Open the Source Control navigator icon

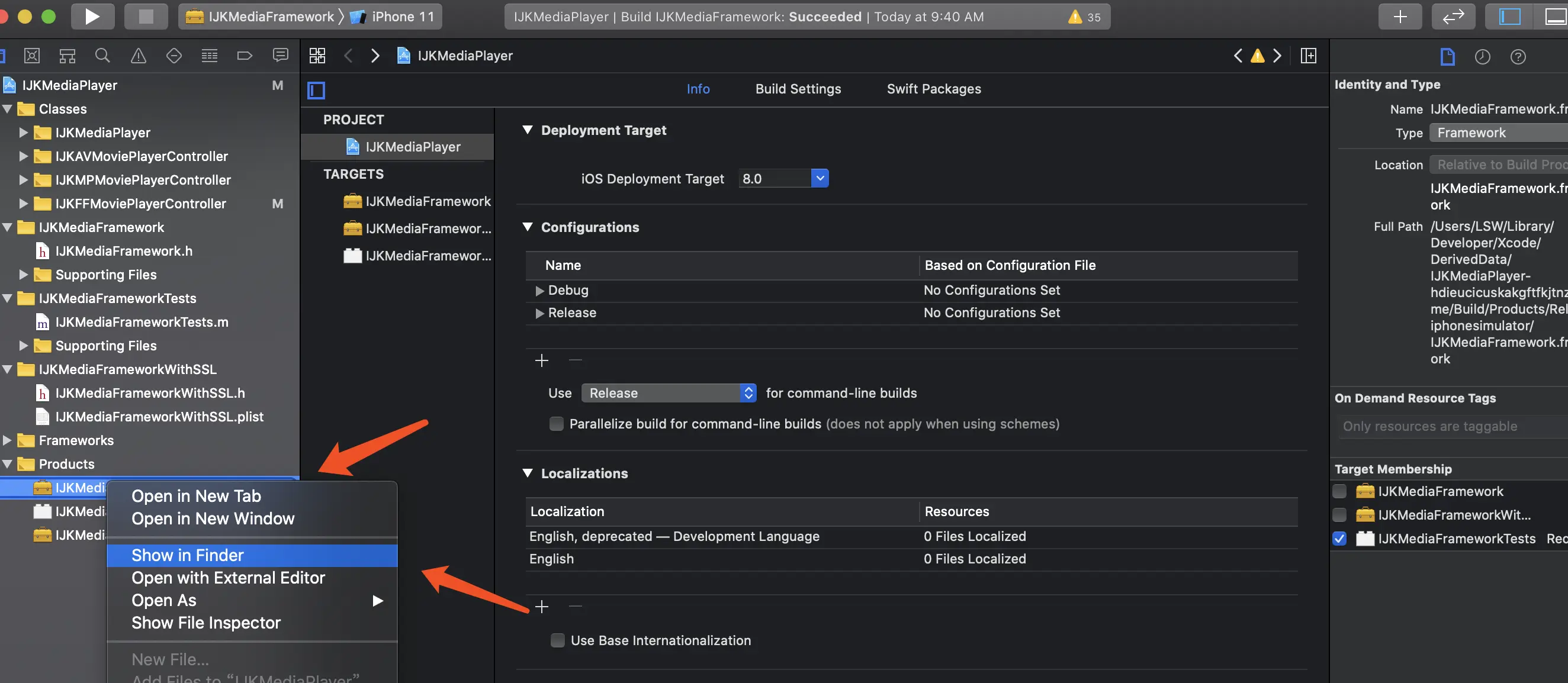tap(31, 56)
